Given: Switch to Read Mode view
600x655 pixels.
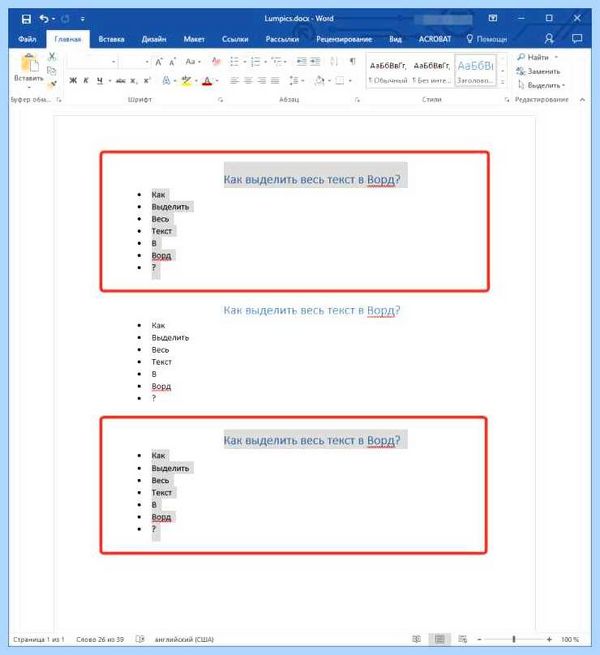Looking at the screenshot, I should (417, 639).
